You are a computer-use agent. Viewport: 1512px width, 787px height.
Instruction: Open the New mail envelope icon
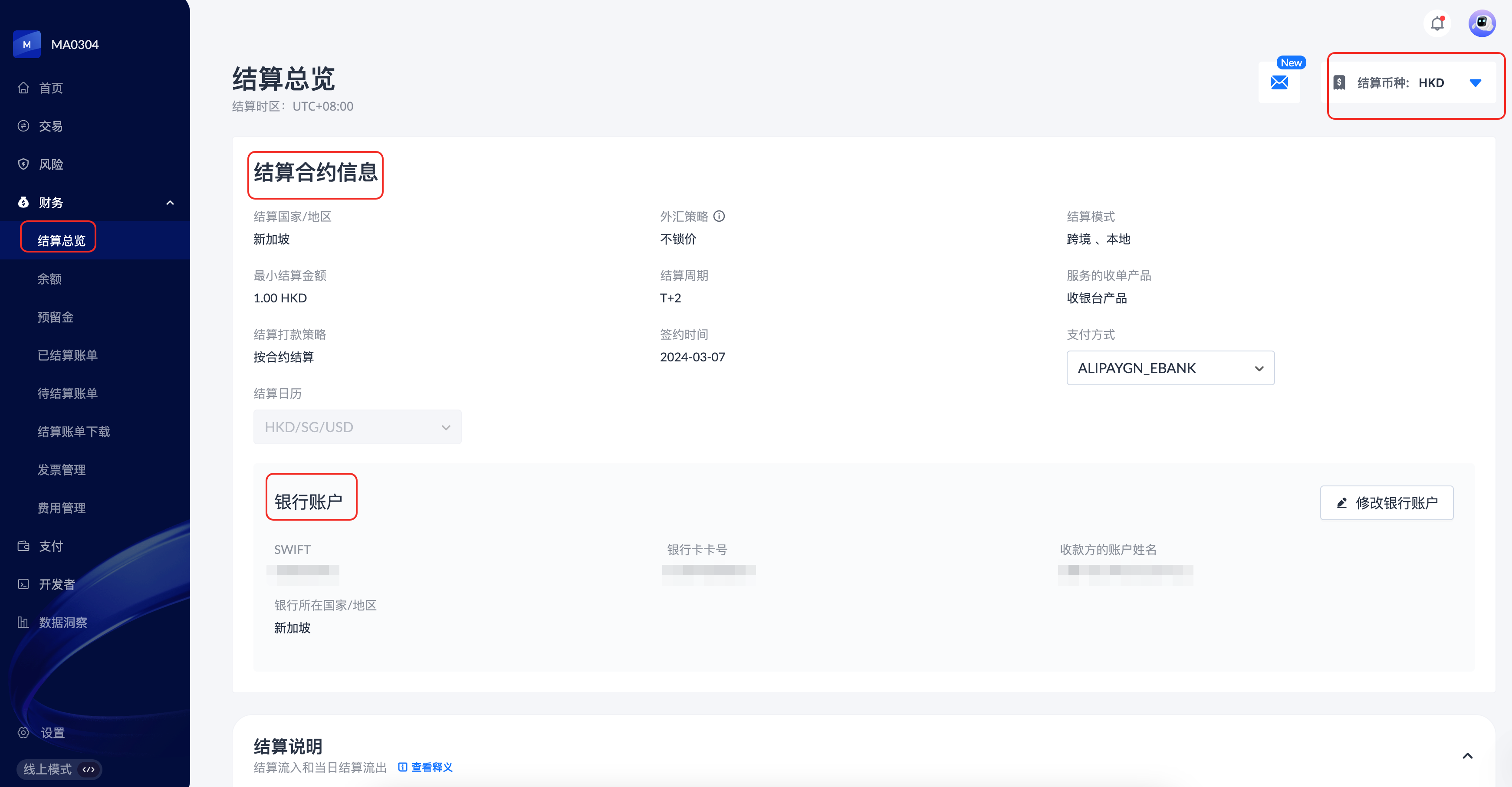pyautogui.click(x=1279, y=83)
